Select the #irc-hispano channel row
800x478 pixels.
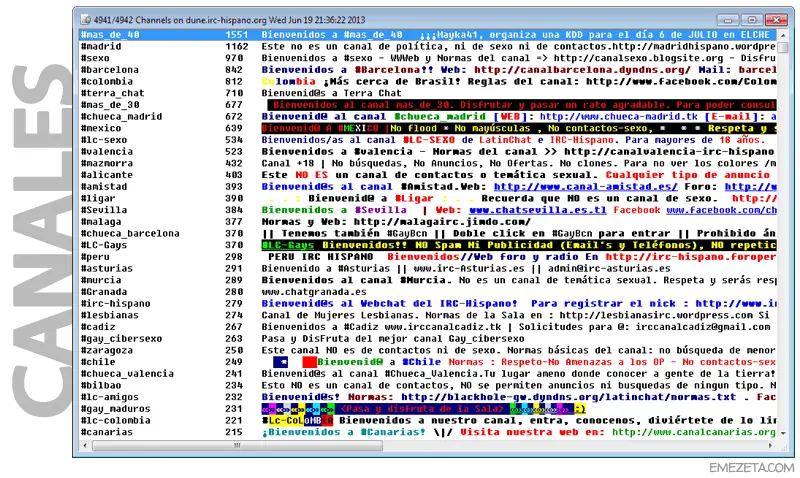(429, 304)
